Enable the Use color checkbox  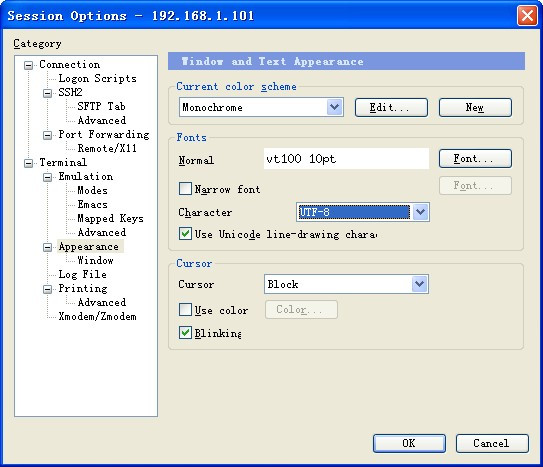(185, 309)
